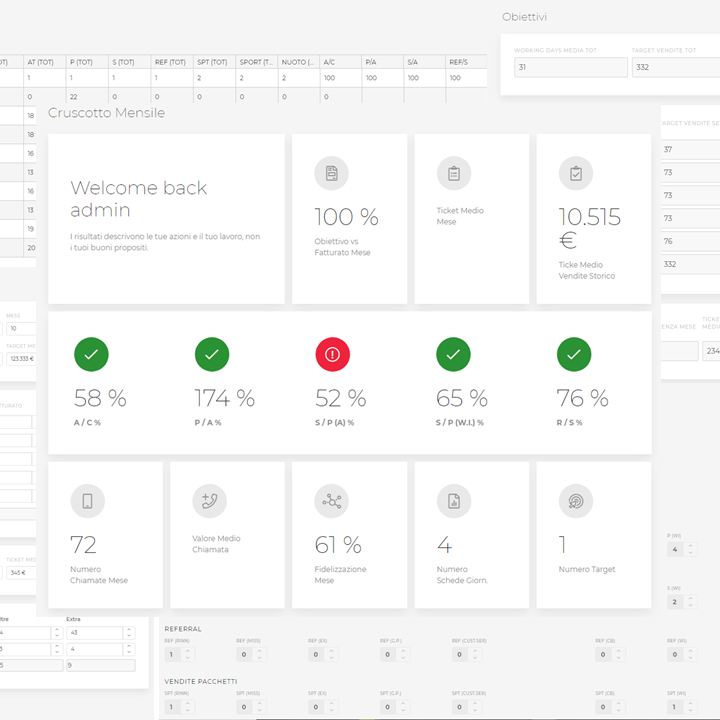Click the stepper arrows of SPT (WI) field
Image resolution: width=720 pixels, height=720 pixels.
(690, 707)
